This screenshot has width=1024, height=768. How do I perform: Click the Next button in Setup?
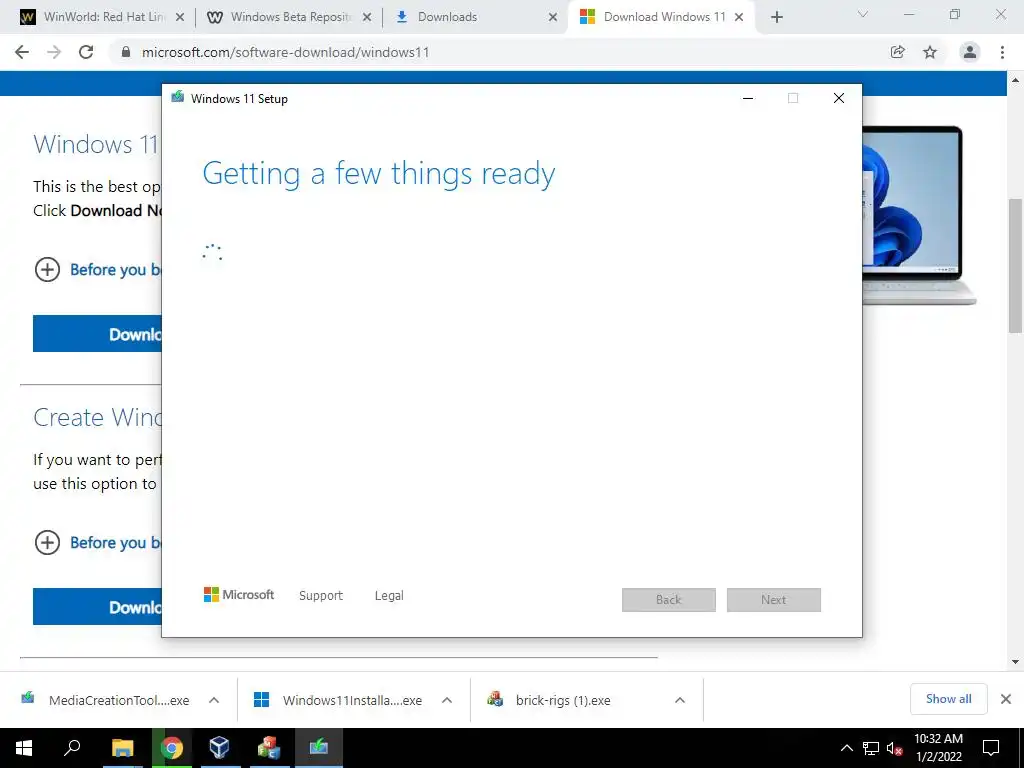tap(774, 600)
